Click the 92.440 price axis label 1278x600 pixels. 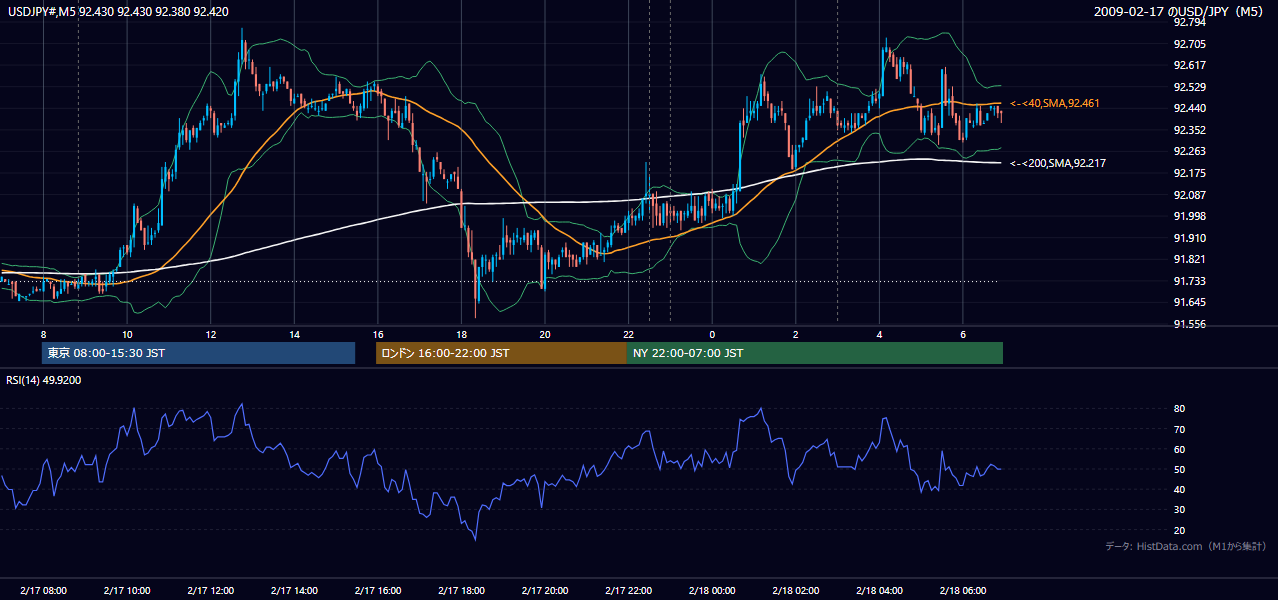(x=1190, y=108)
